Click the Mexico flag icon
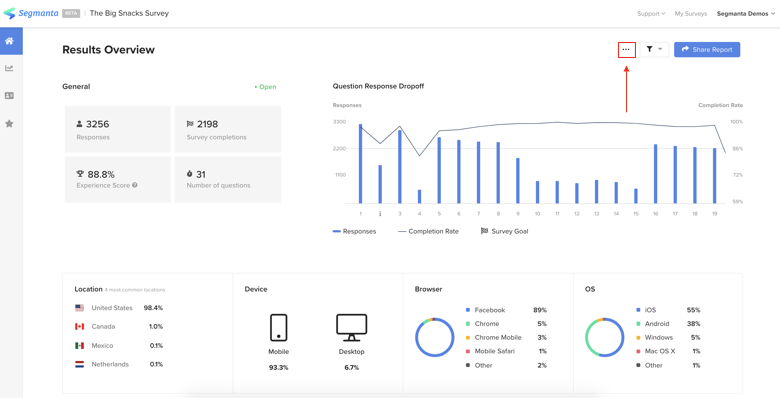780x398 pixels. click(x=80, y=345)
